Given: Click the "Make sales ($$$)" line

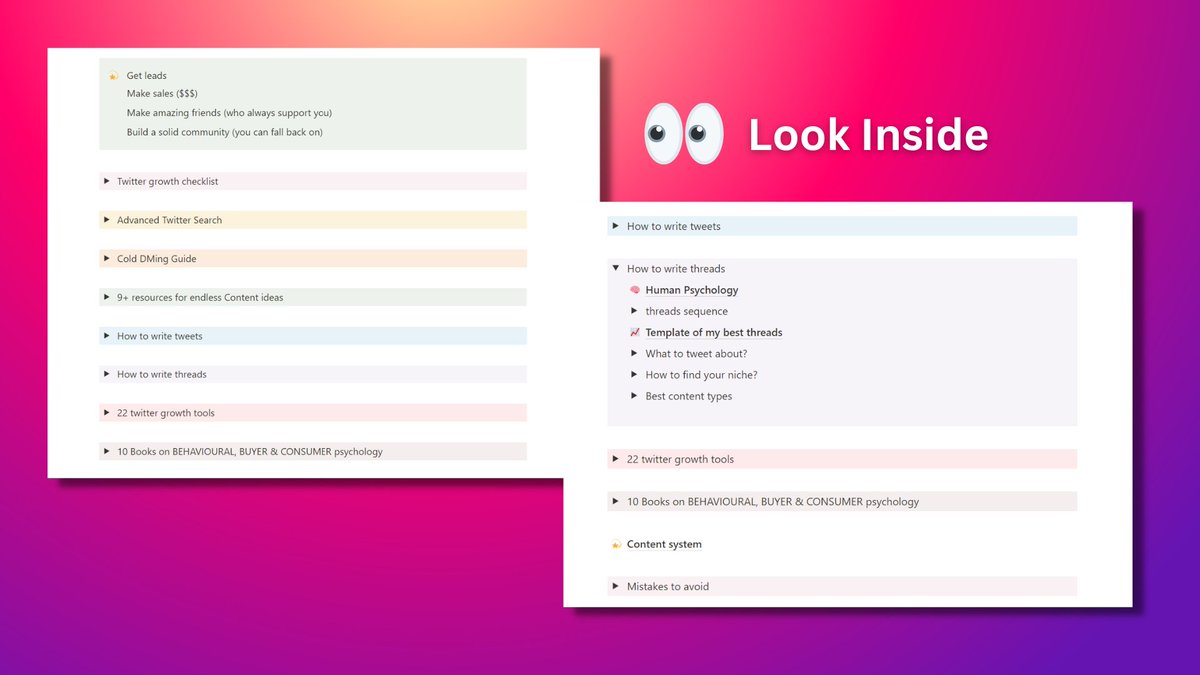Looking at the screenshot, I should (162, 94).
